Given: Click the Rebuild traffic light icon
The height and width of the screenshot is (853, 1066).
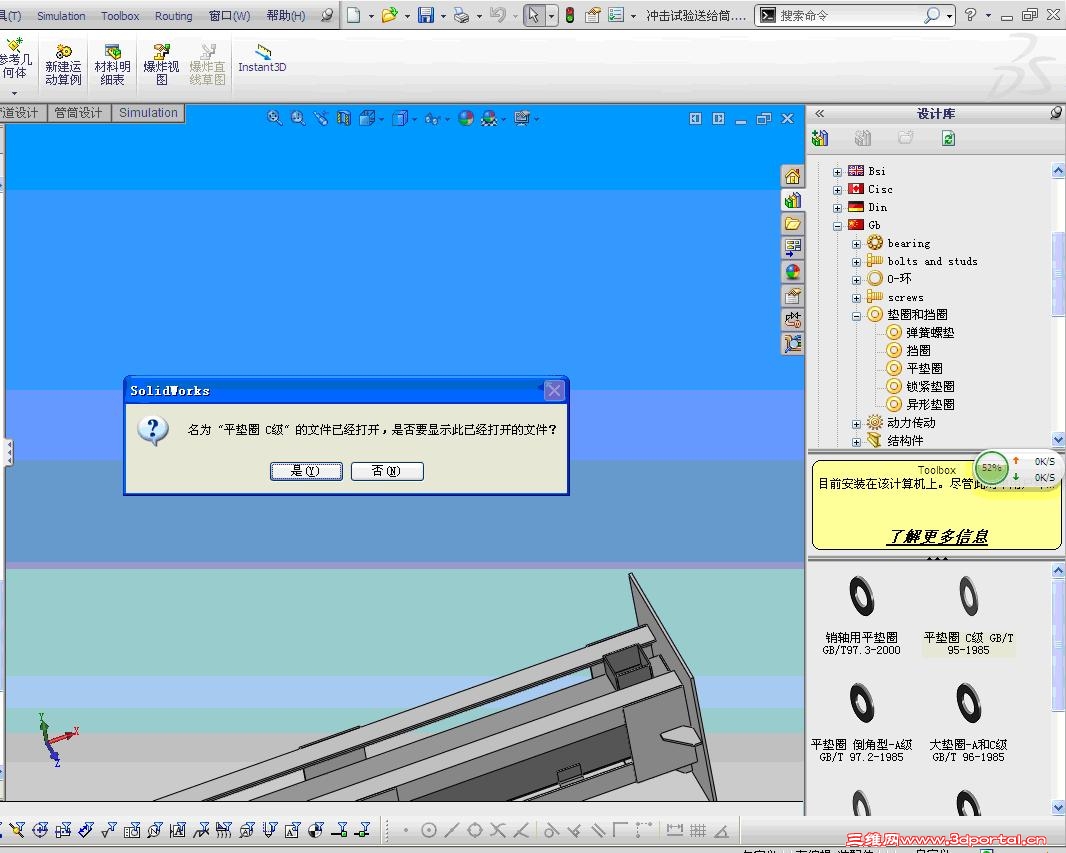Looking at the screenshot, I should [570, 15].
